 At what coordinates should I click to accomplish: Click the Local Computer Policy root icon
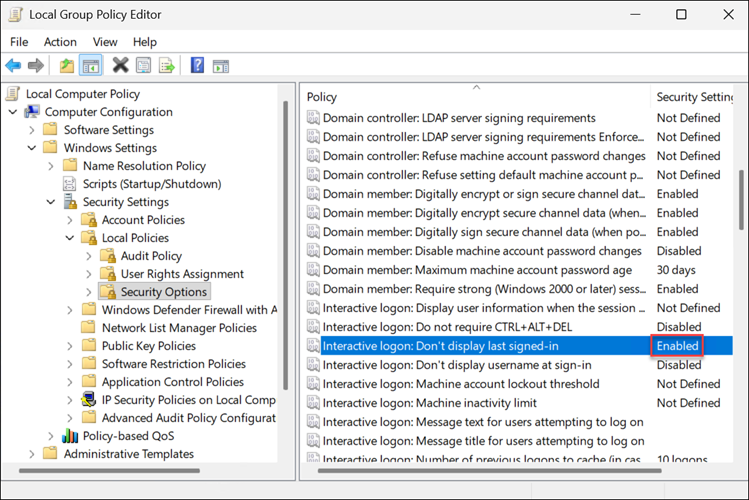(13, 94)
